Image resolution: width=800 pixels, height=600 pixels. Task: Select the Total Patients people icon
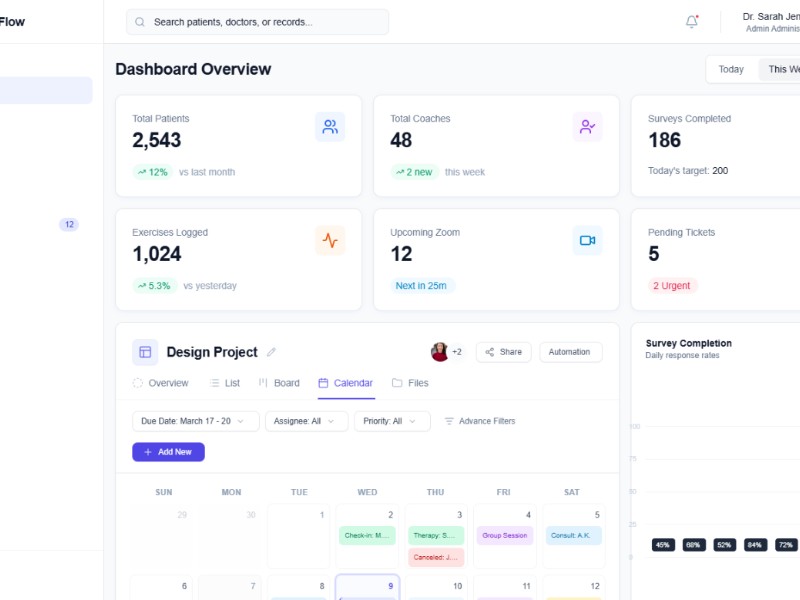[330, 127]
